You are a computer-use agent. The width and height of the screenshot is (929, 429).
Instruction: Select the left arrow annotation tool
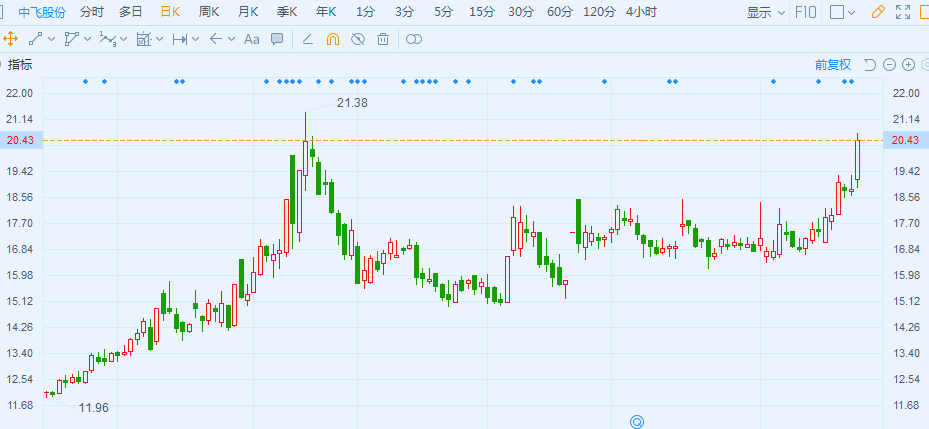[x=216, y=40]
